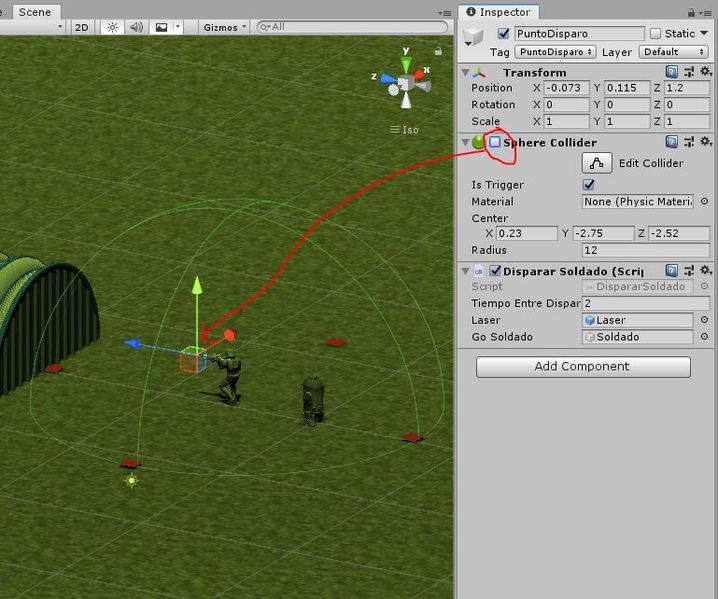718x599 pixels.
Task: Open Disparar Soldado preset icon
Action: tap(689, 271)
